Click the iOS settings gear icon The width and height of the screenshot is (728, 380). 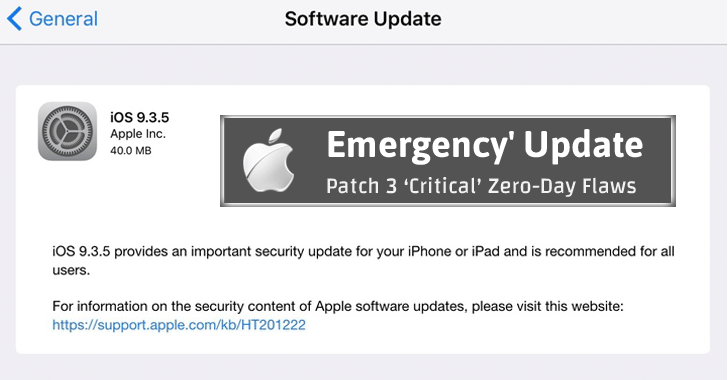67,131
